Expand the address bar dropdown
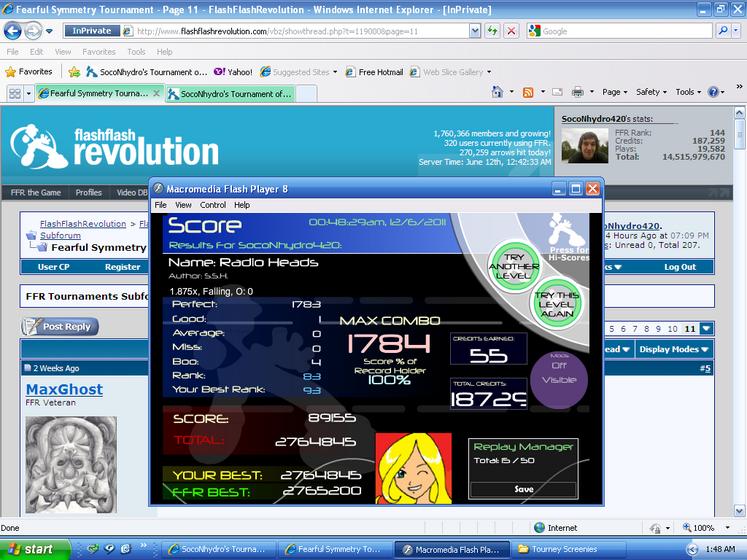 [475, 31]
